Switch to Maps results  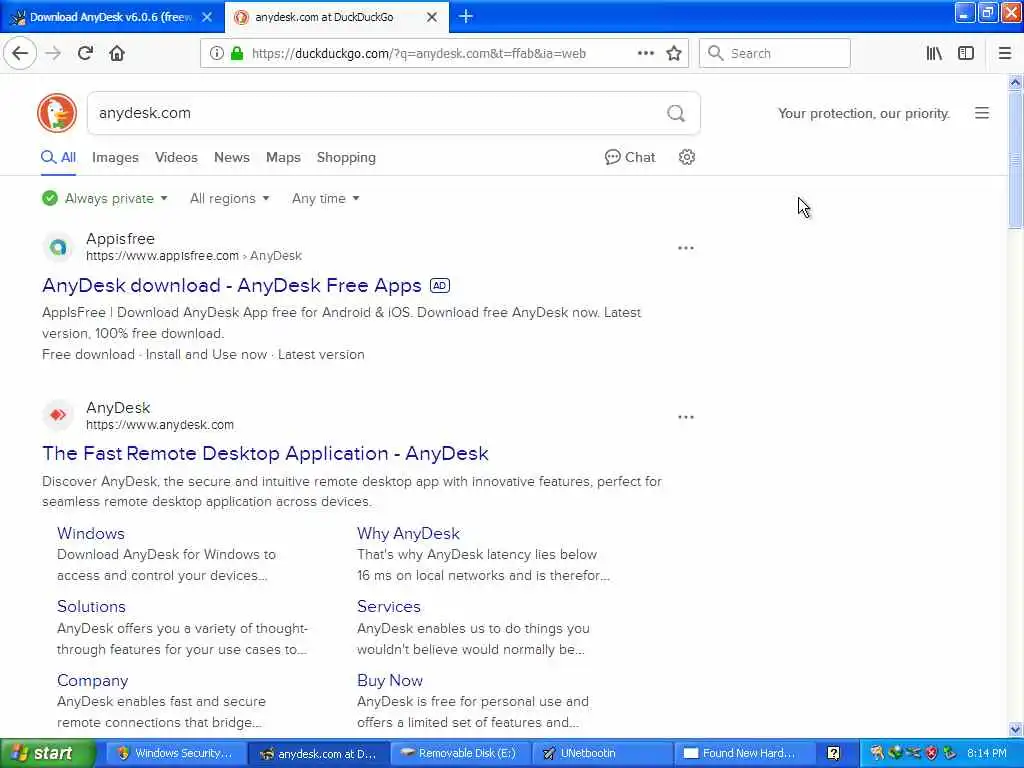coord(283,157)
